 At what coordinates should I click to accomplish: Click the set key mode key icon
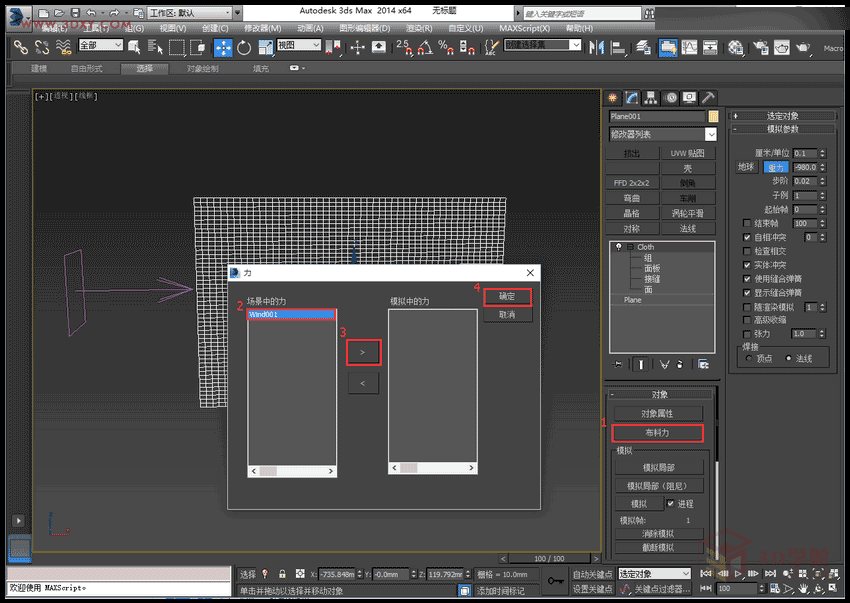(x=555, y=581)
